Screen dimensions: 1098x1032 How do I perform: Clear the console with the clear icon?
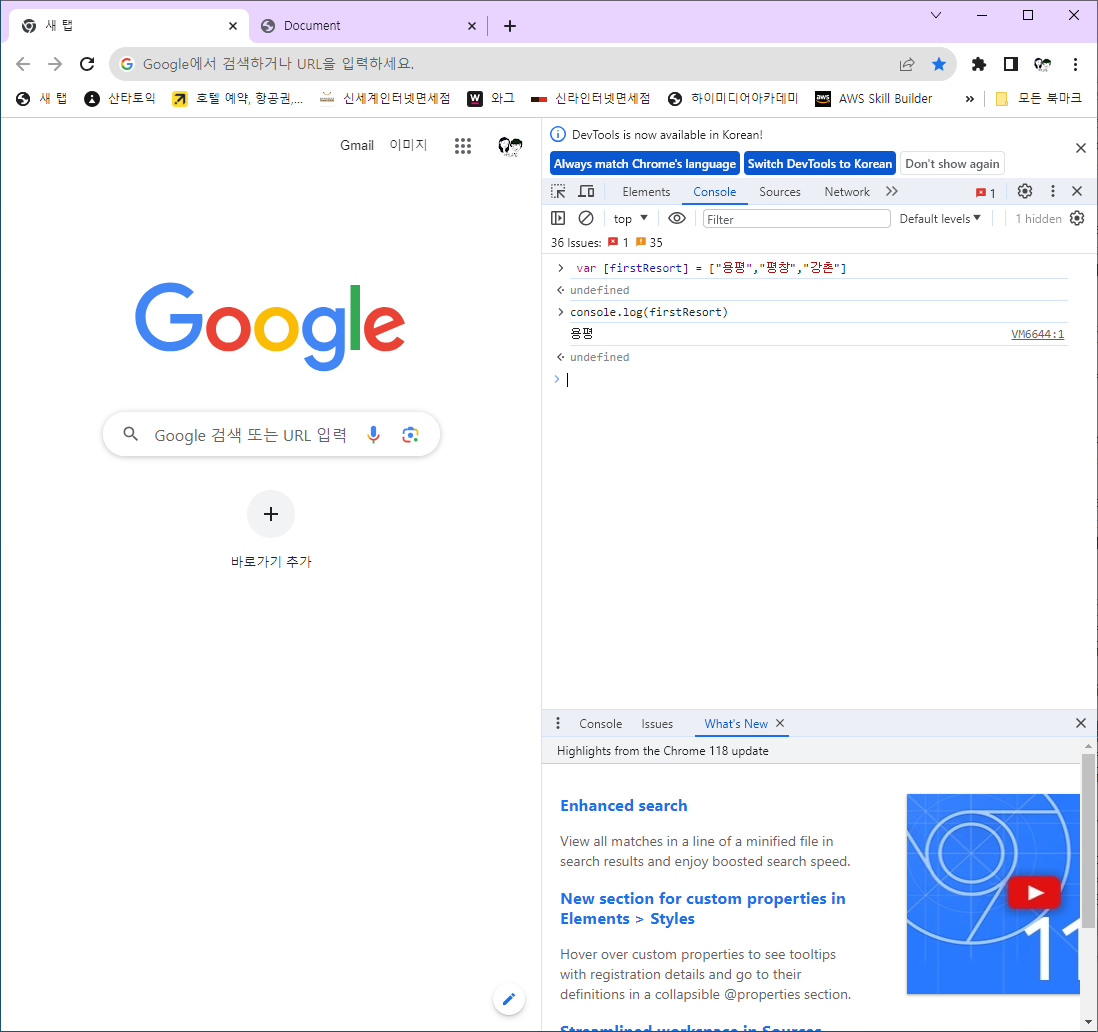point(586,218)
